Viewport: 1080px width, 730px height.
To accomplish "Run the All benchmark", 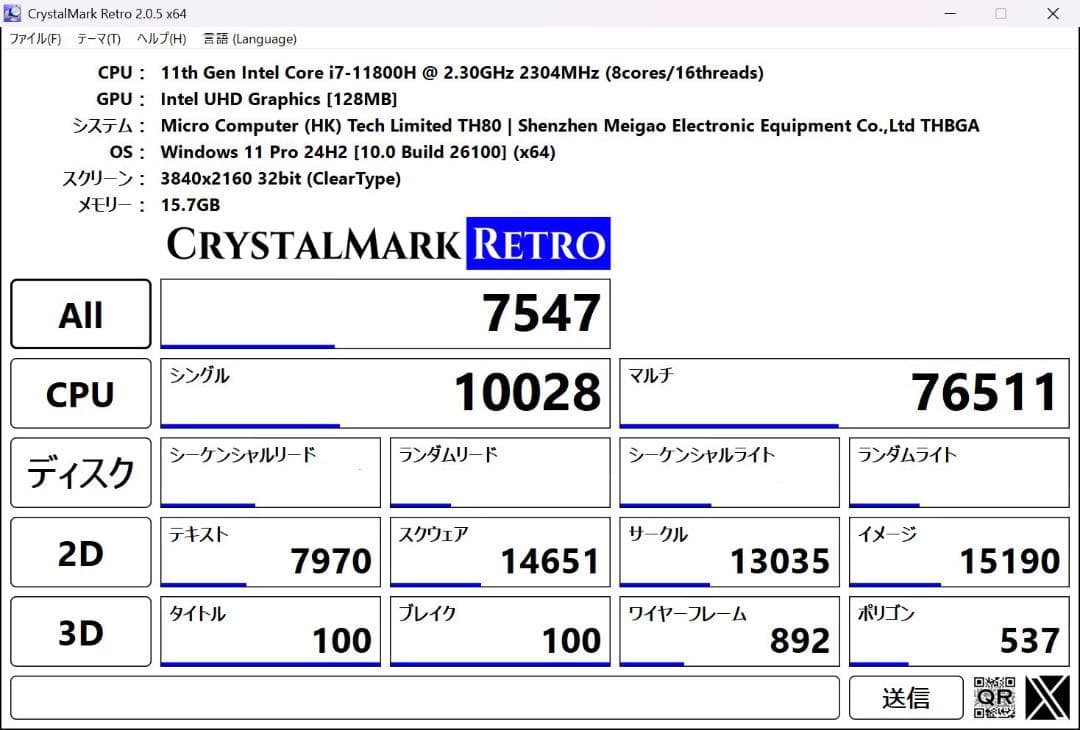I will [80, 313].
